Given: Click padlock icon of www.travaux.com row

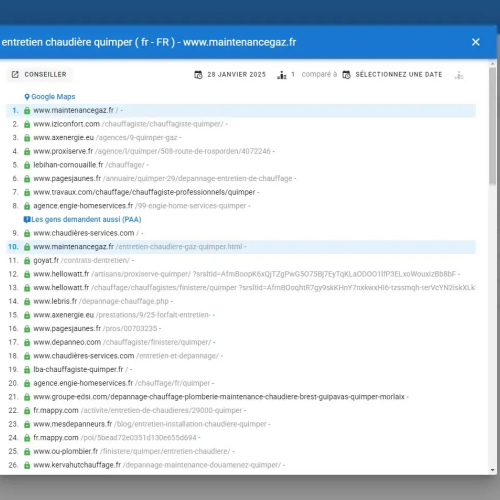Looking at the screenshot, I should [x=27, y=193].
